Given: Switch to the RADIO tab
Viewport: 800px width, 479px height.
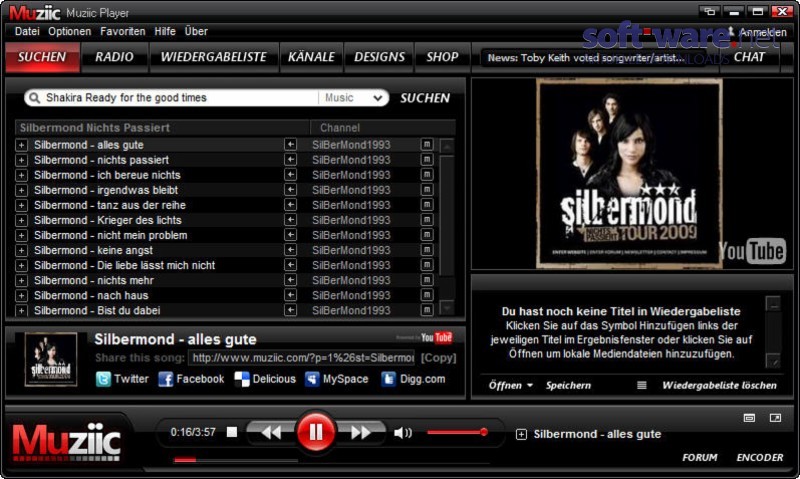Looking at the screenshot, I should coord(114,57).
